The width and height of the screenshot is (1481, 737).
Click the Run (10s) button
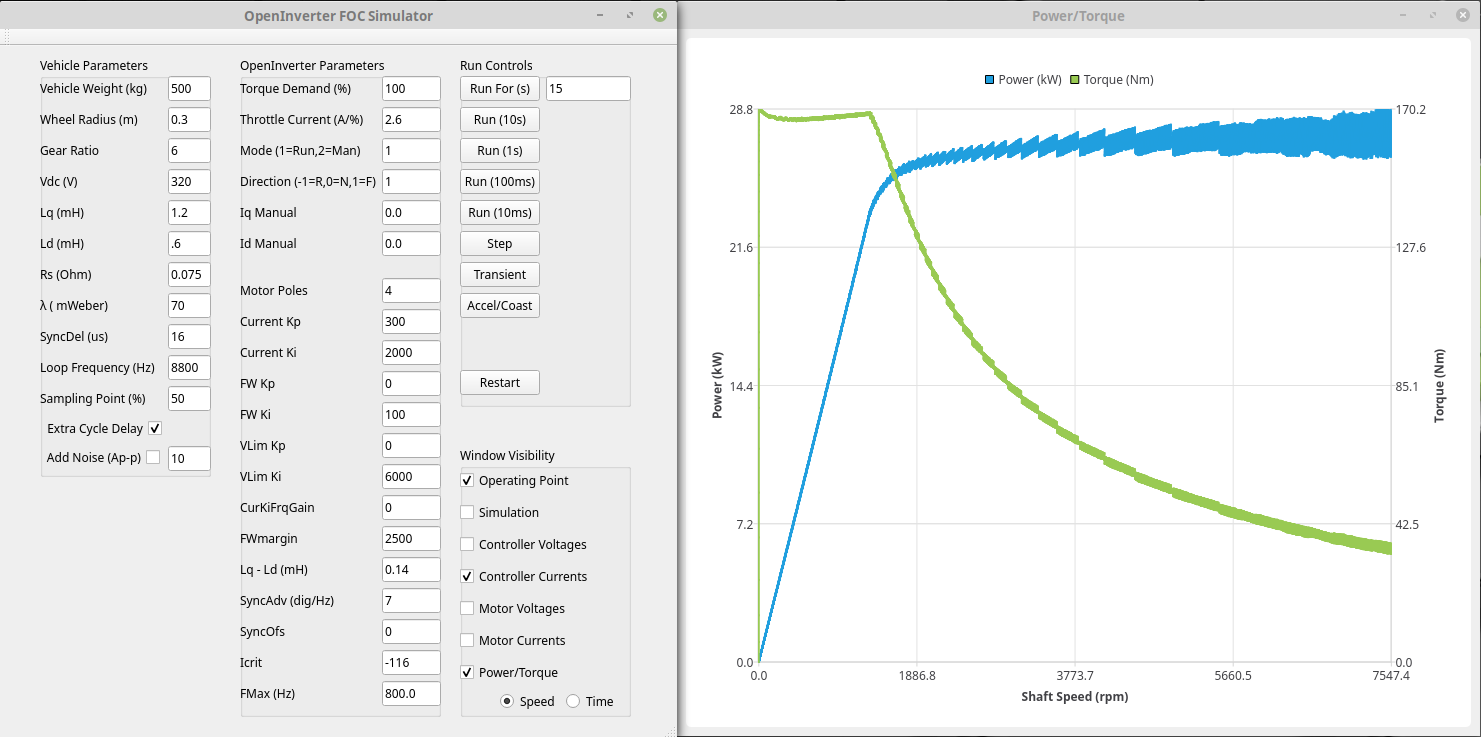(x=499, y=120)
